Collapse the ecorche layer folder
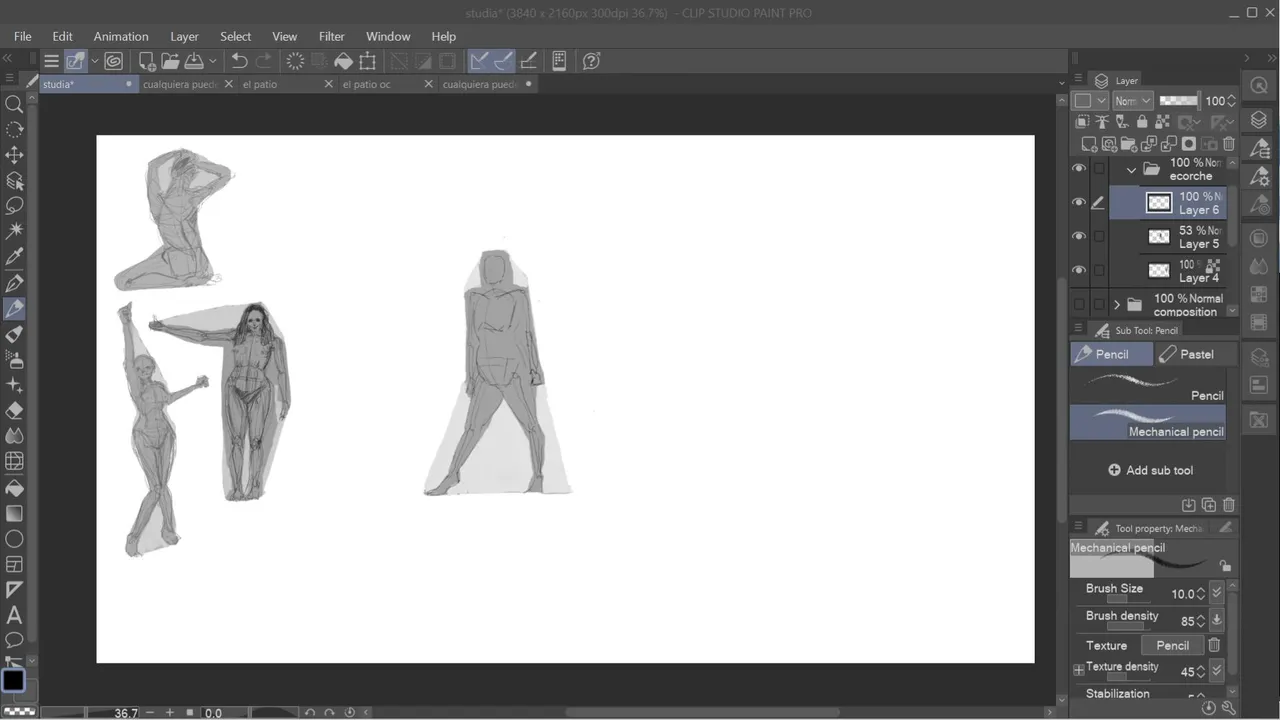The width and height of the screenshot is (1280, 720). click(1131, 170)
